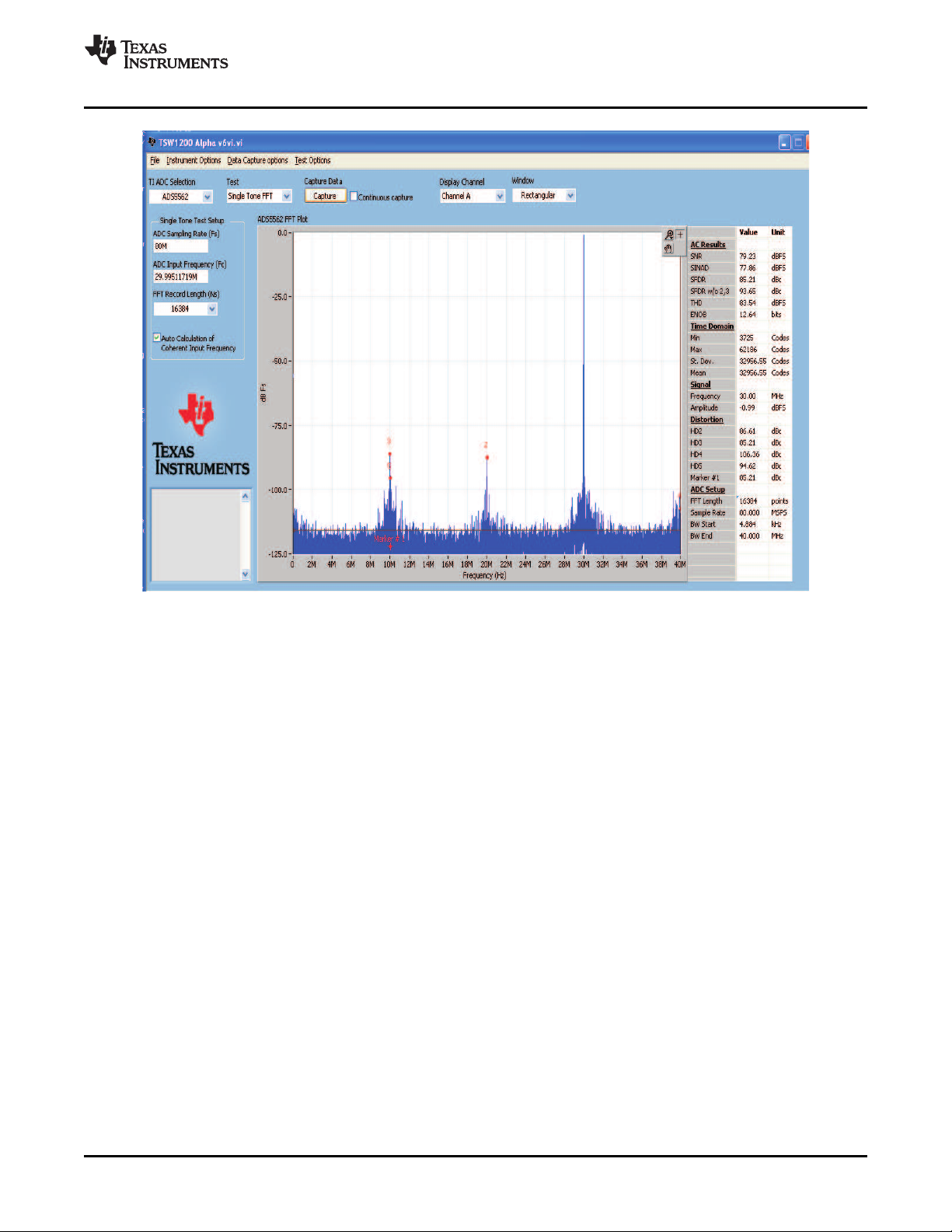This screenshot has height=1232, width=952.
Task: Expand the Display Channel dropdown
Action: tap(500, 197)
